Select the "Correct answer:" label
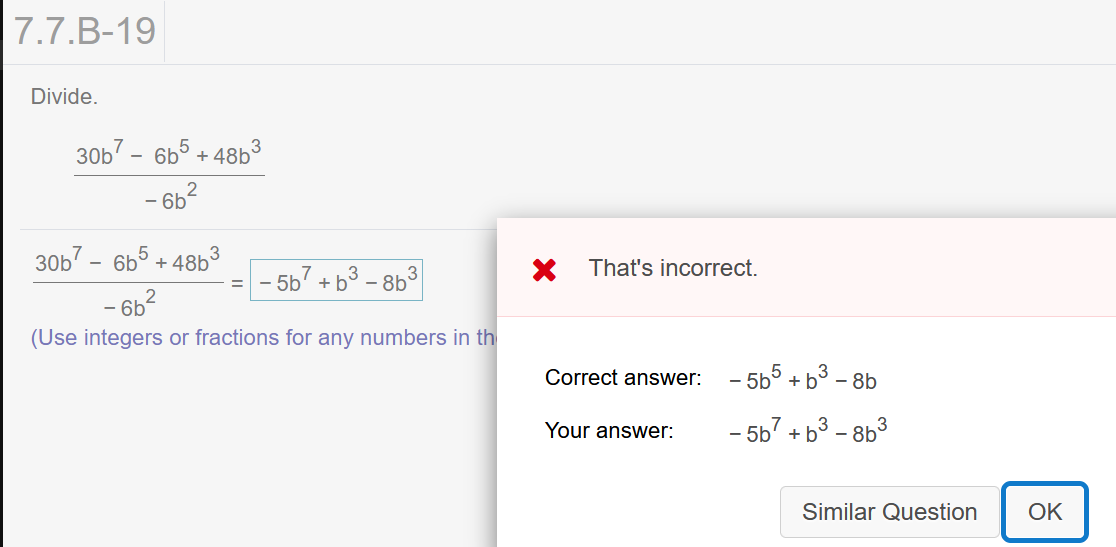This screenshot has width=1116, height=547. tap(623, 378)
